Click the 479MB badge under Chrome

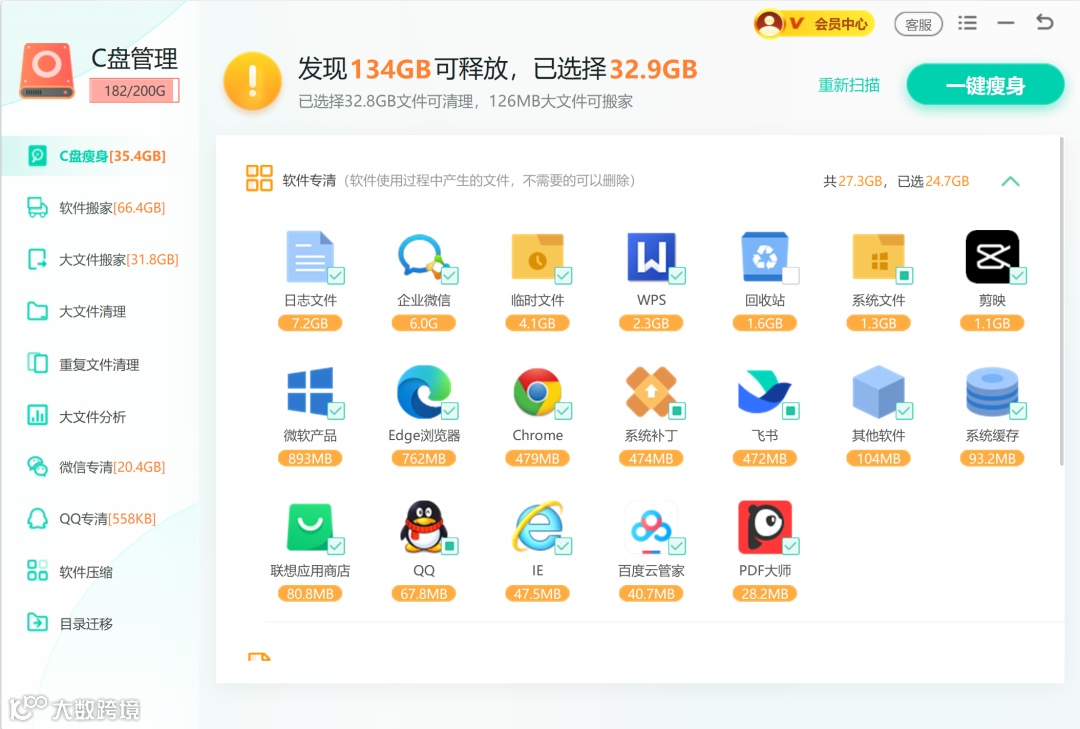click(x=537, y=458)
